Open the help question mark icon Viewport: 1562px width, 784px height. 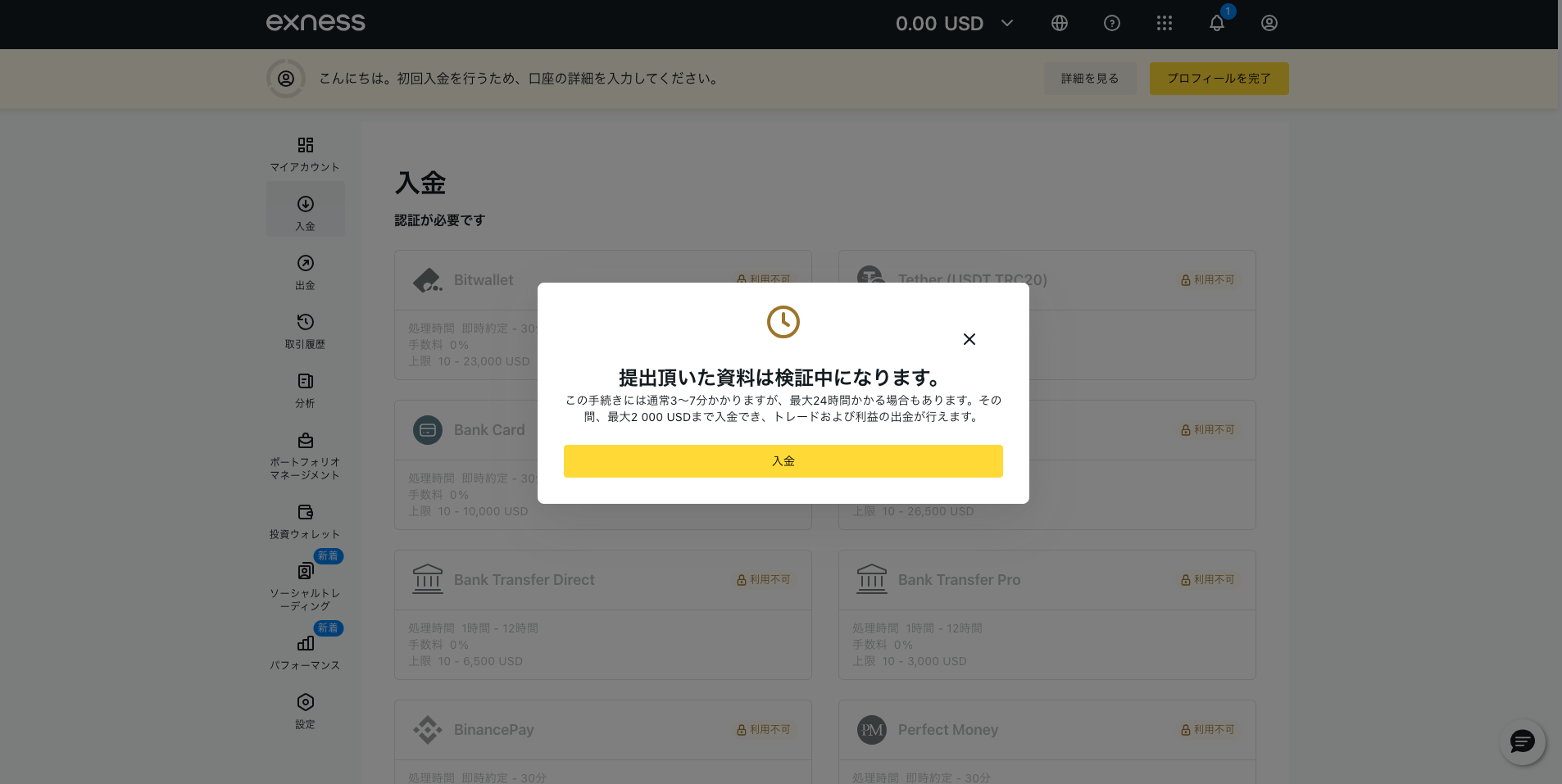point(1111,24)
